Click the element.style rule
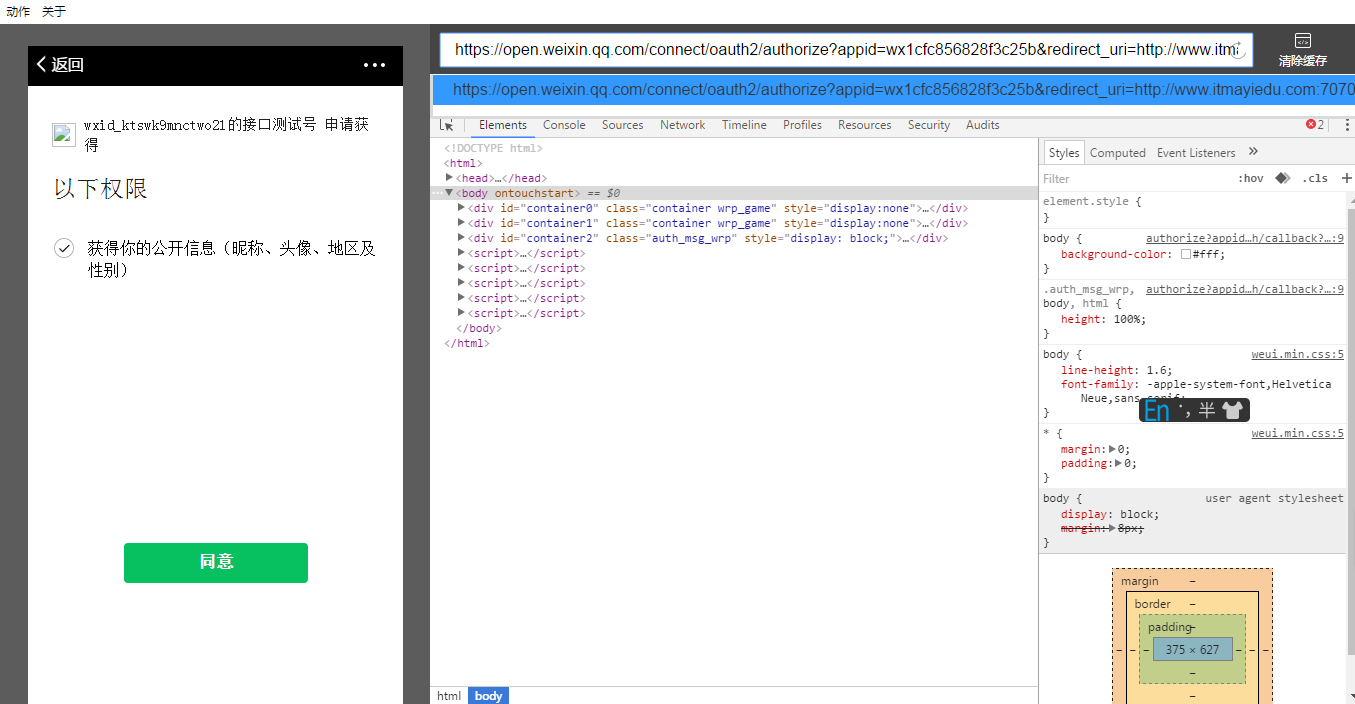The height and width of the screenshot is (704, 1355). pyautogui.click(x=1092, y=202)
